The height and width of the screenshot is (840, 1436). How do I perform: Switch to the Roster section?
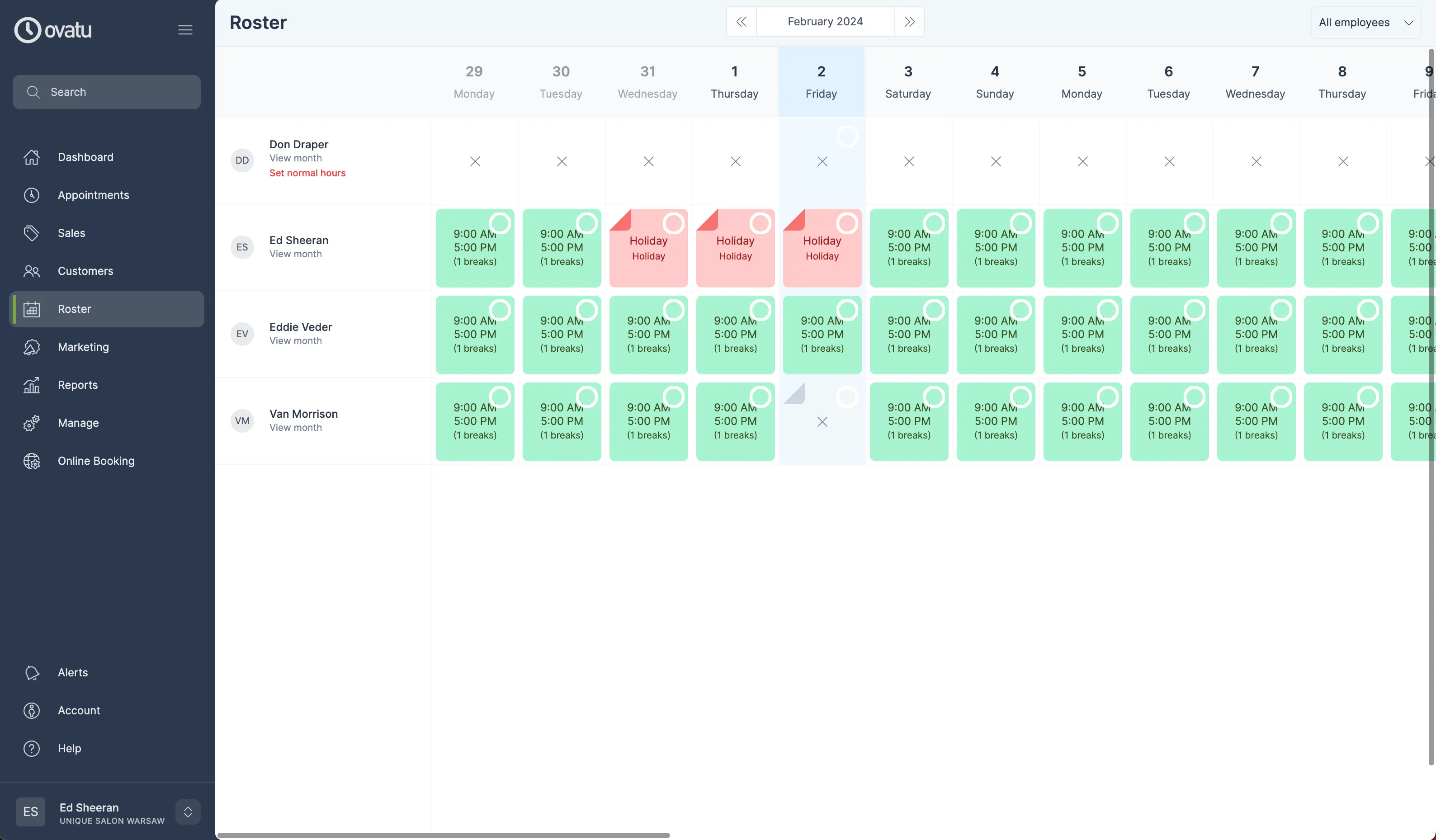pos(75,309)
